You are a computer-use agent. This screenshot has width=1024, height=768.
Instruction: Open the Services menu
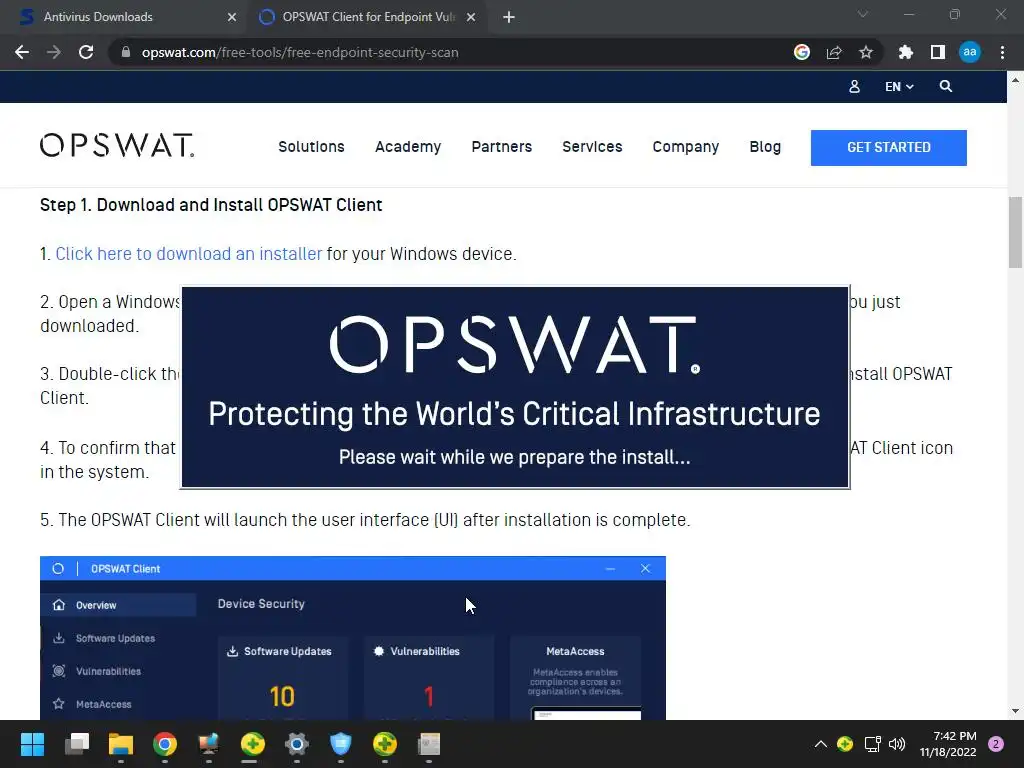pos(592,147)
